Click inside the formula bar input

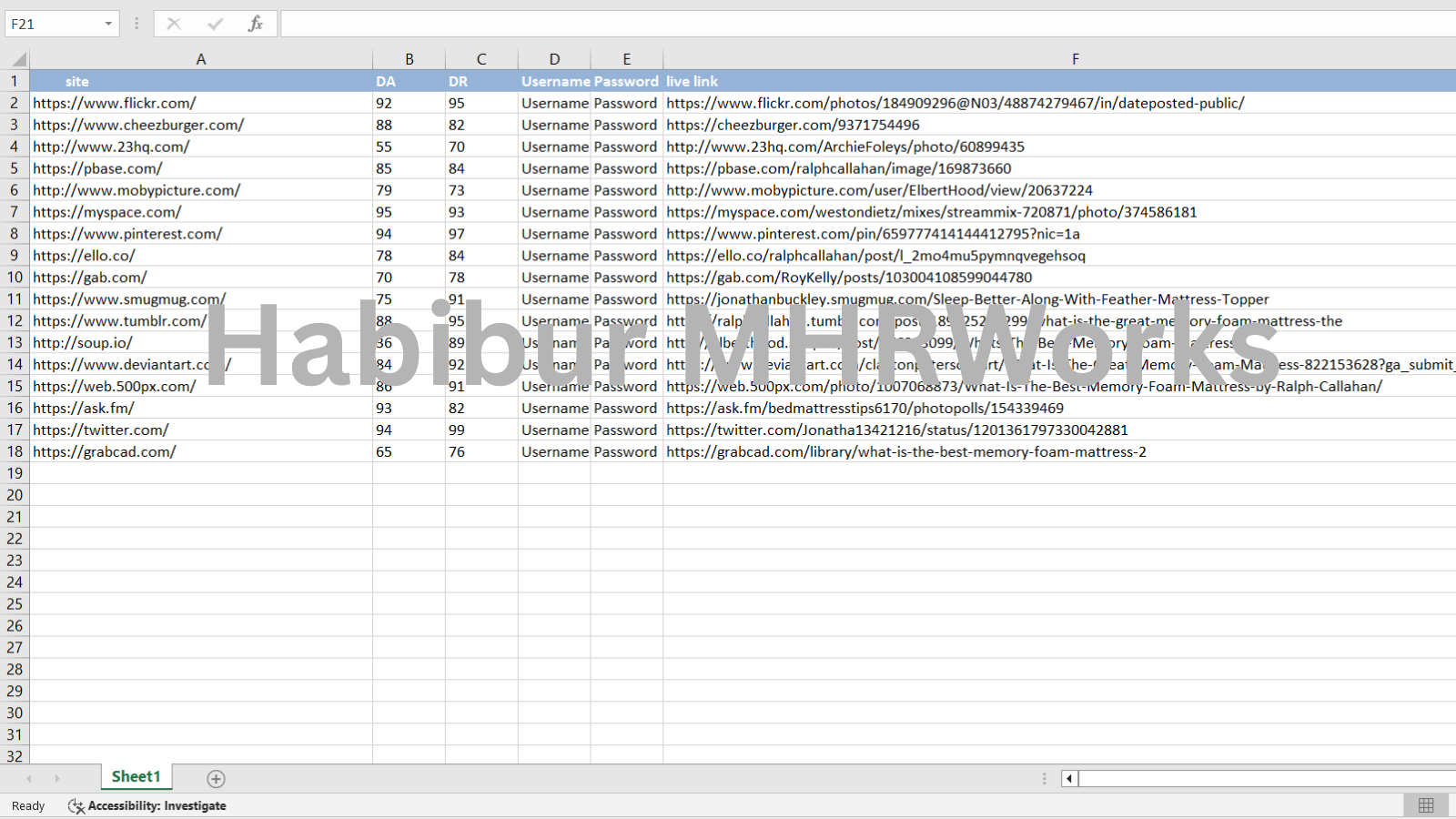(864, 24)
